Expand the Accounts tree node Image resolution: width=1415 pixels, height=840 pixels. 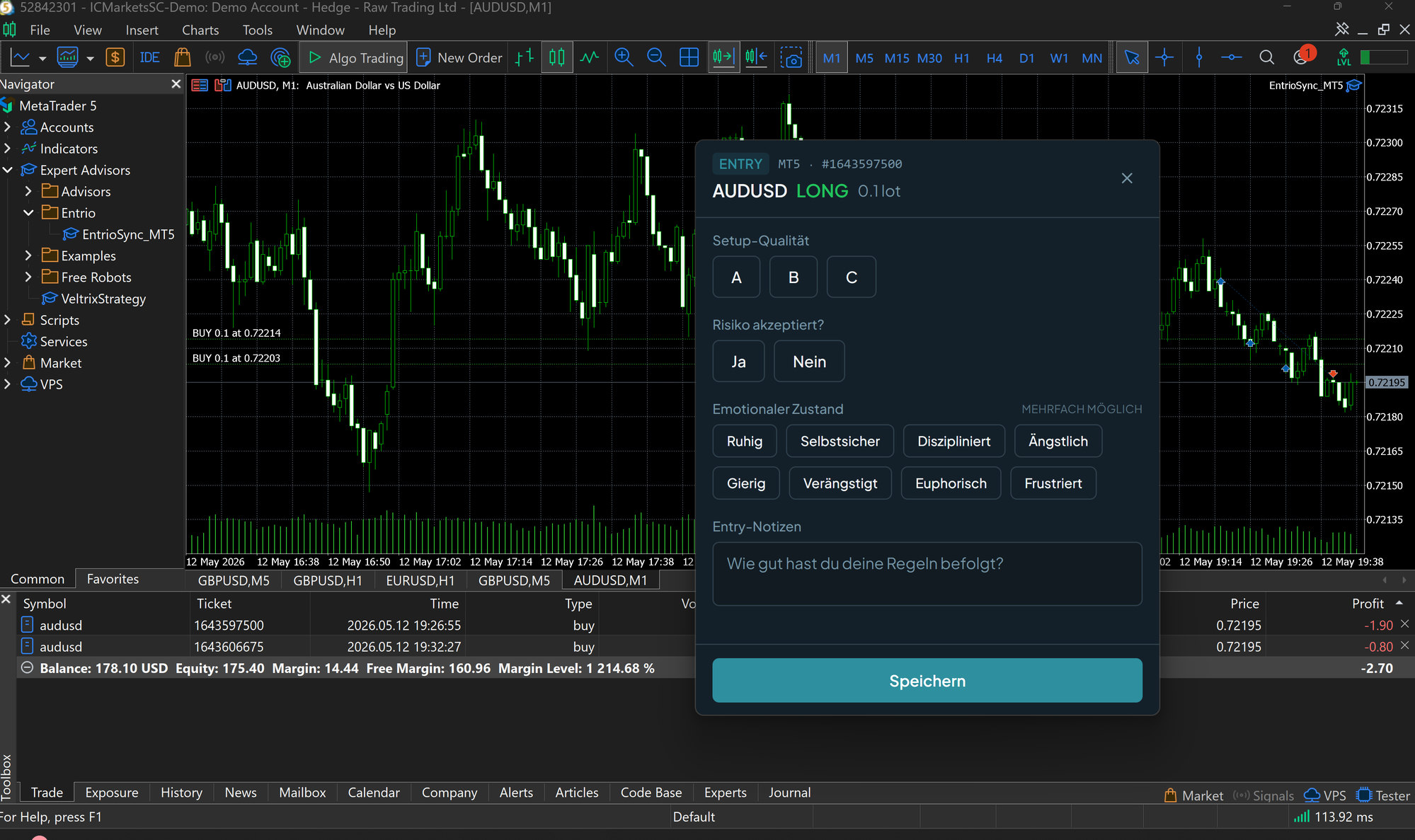tap(8, 127)
